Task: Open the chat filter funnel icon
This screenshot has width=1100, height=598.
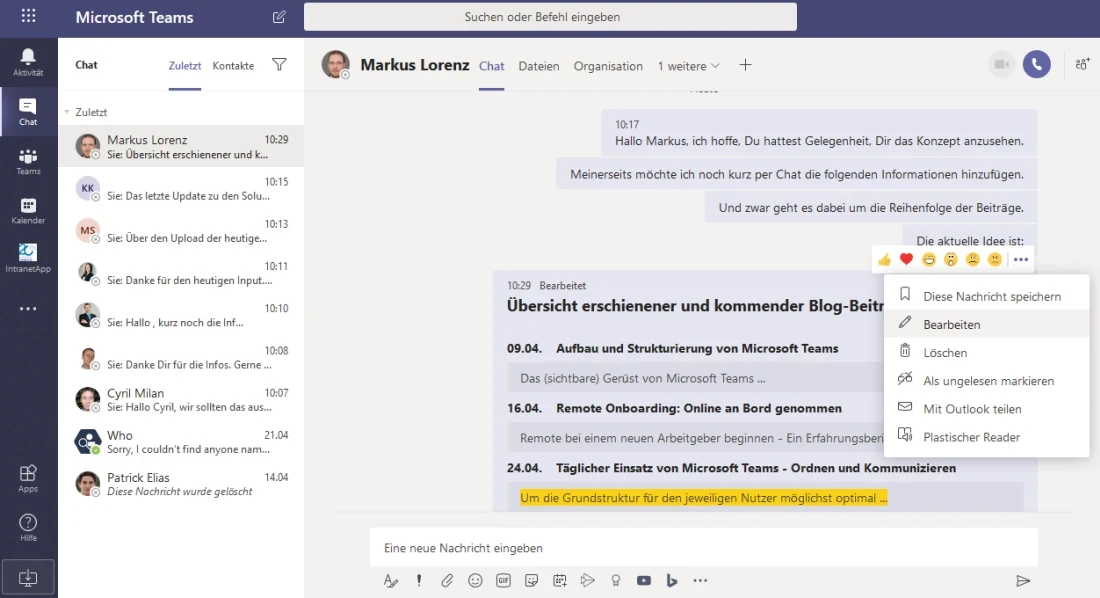Action: [x=279, y=65]
